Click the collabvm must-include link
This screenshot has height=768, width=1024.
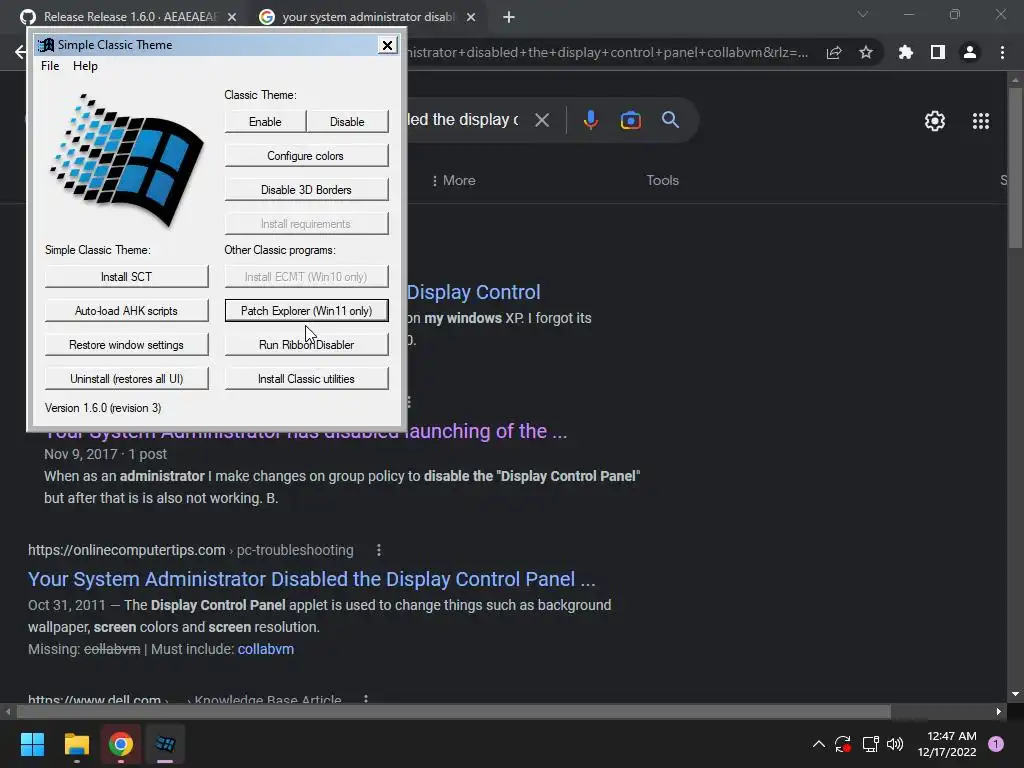[266, 649]
